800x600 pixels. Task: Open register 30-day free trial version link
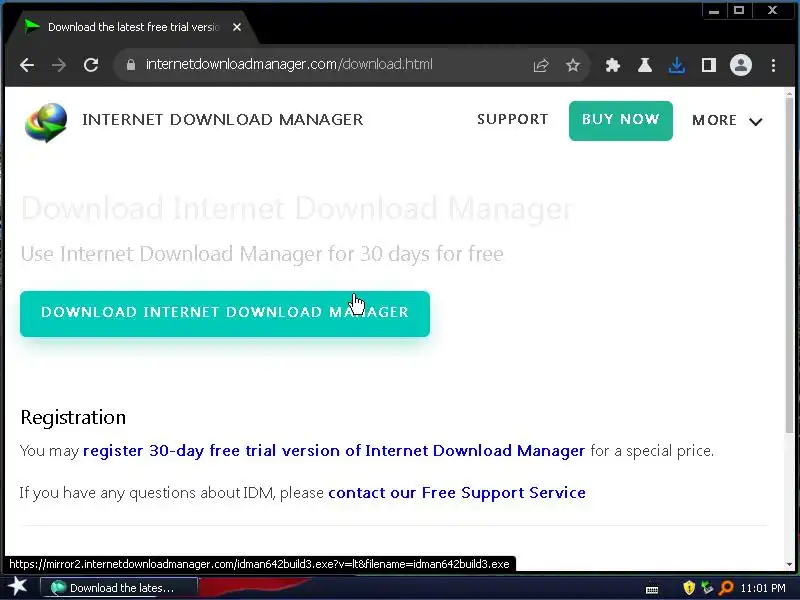334,451
